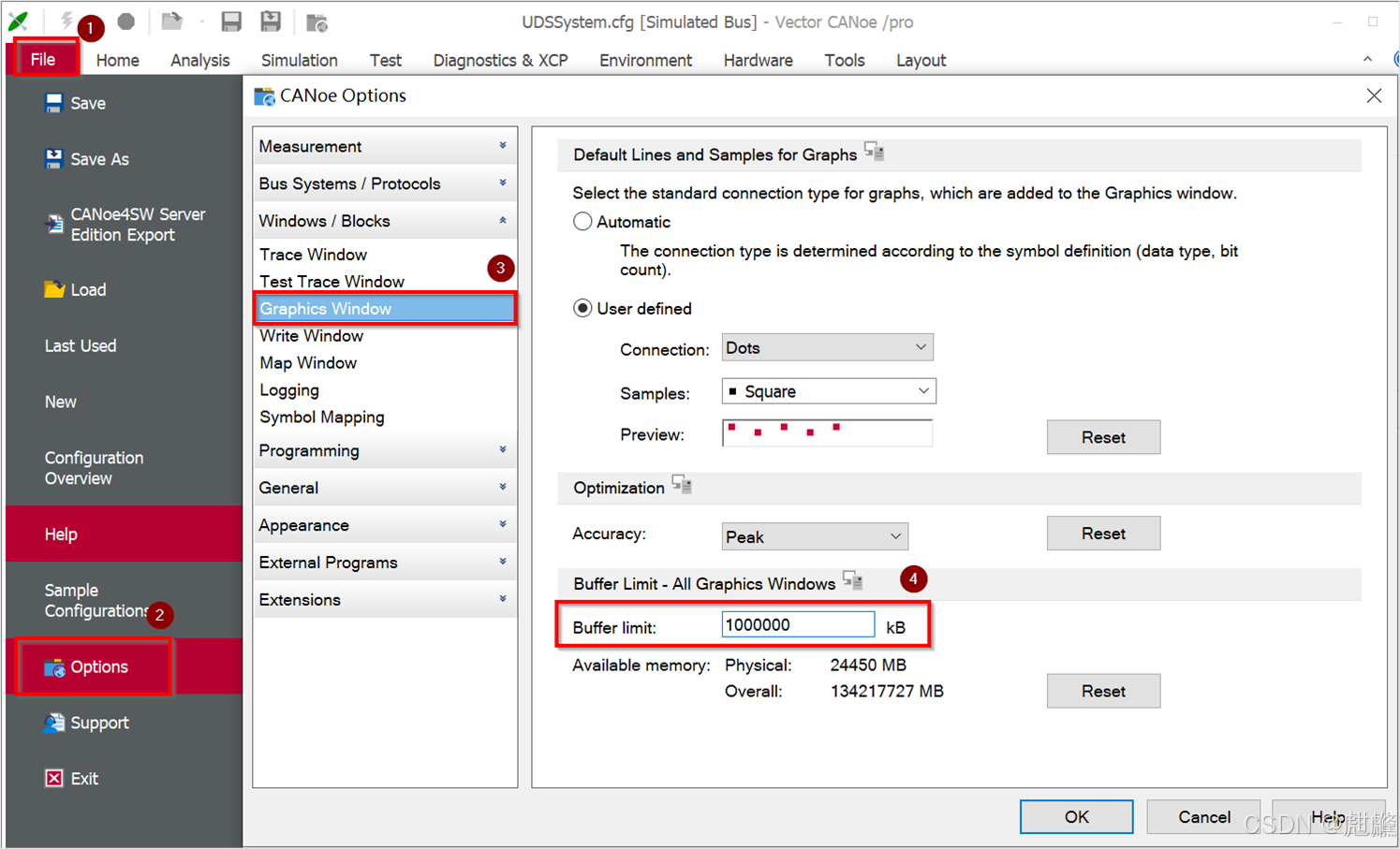Click the save as toolbar icon

pyautogui.click(x=271, y=21)
